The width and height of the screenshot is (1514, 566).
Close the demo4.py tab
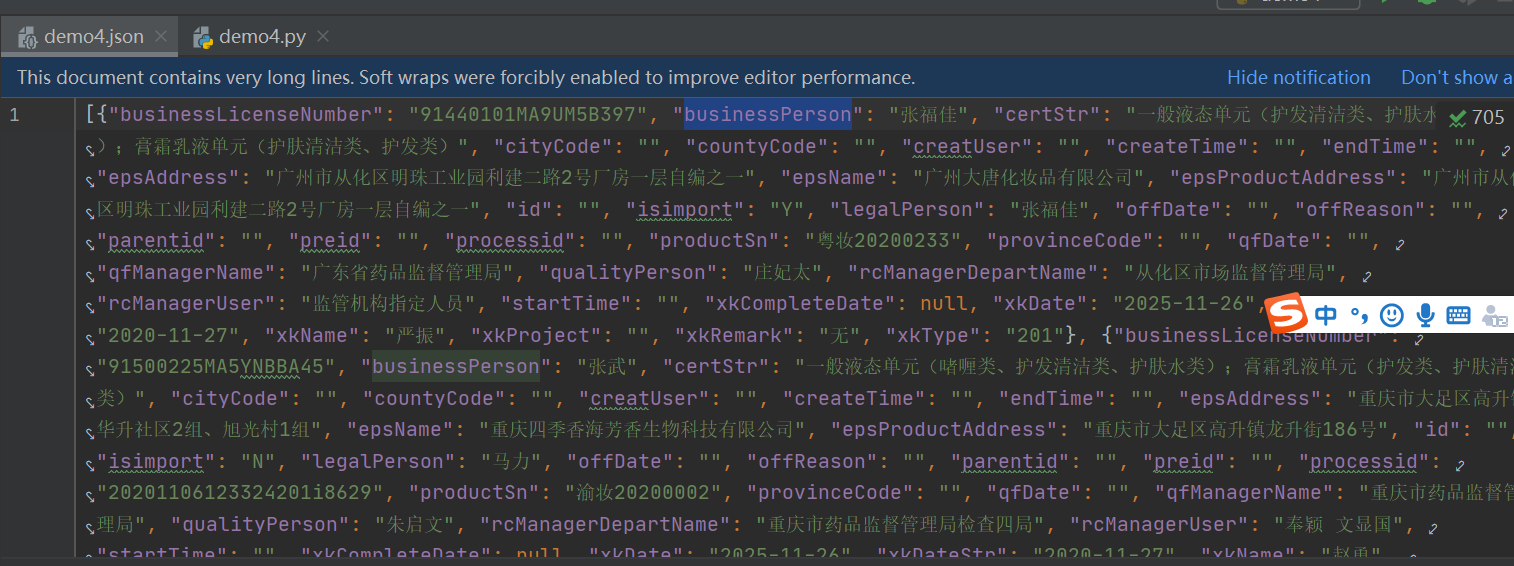click(322, 37)
